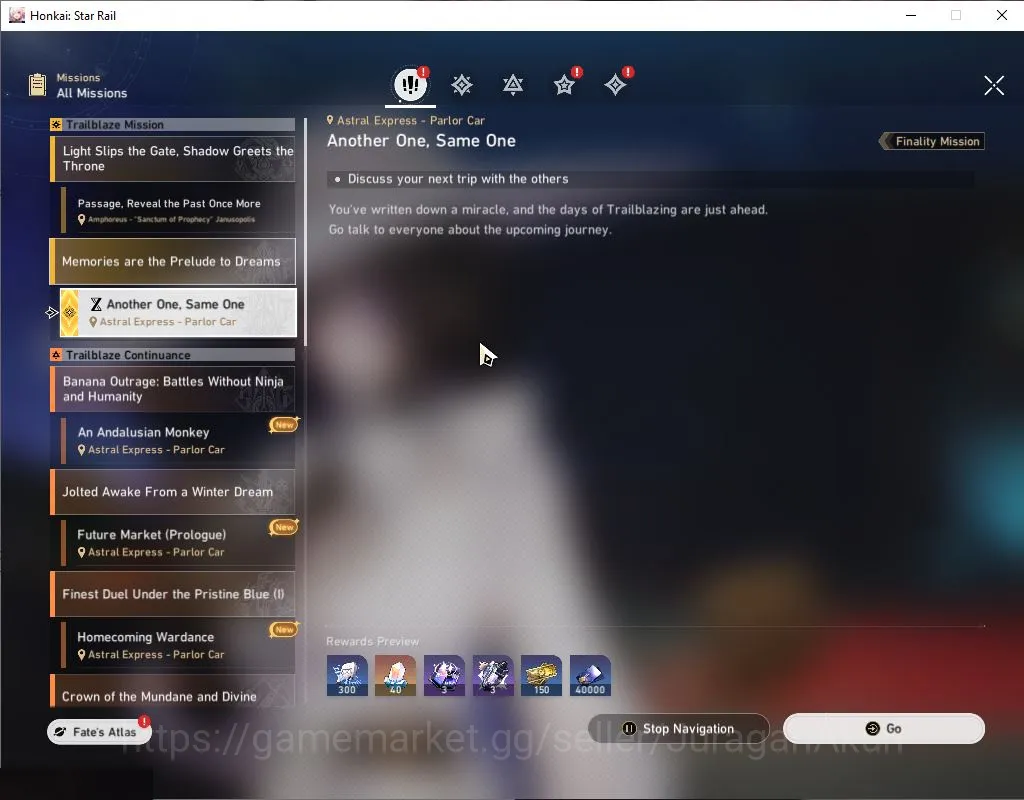
Task: Click the hourglass icon beside Another One, Same One
Action: (96, 304)
